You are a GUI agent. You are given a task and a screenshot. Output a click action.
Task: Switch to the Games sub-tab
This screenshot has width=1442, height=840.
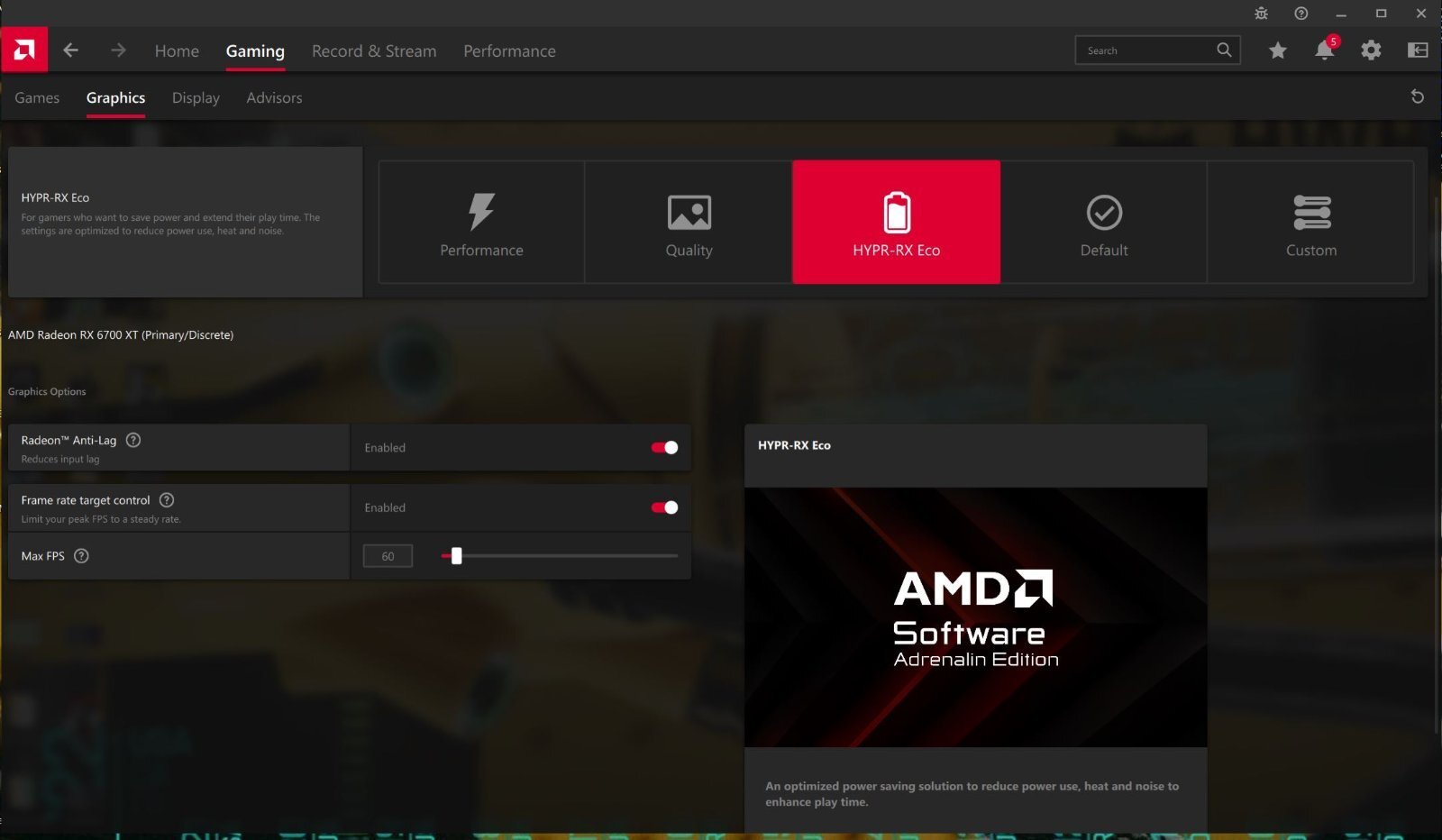[37, 97]
